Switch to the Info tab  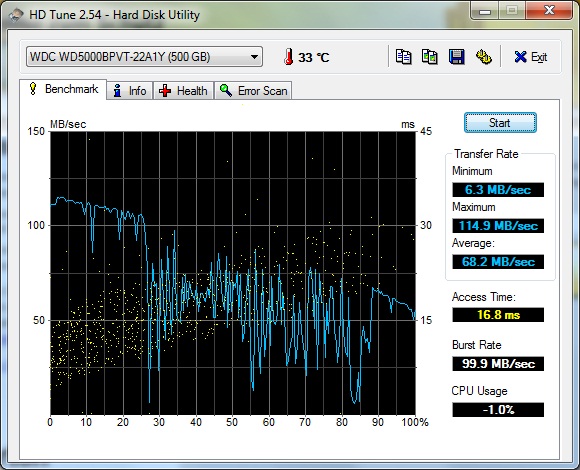tap(130, 91)
